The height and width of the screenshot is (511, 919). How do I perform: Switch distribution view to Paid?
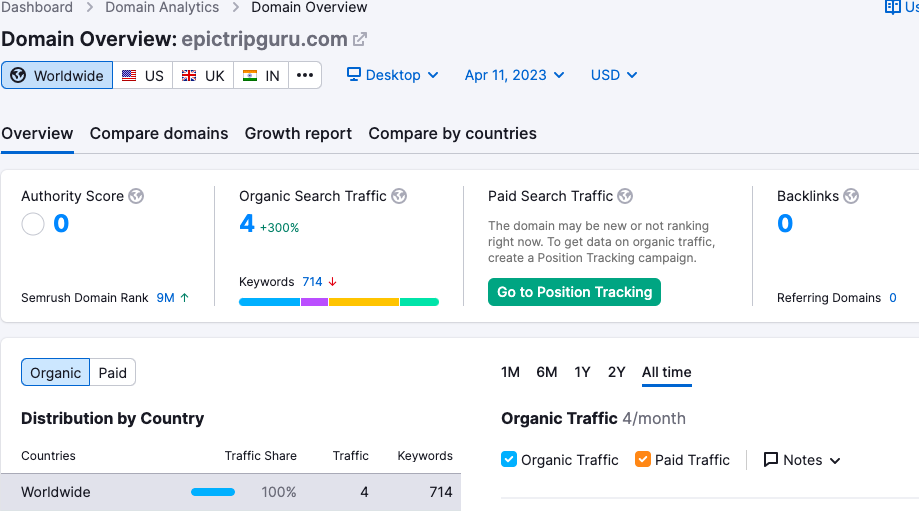coord(112,373)
